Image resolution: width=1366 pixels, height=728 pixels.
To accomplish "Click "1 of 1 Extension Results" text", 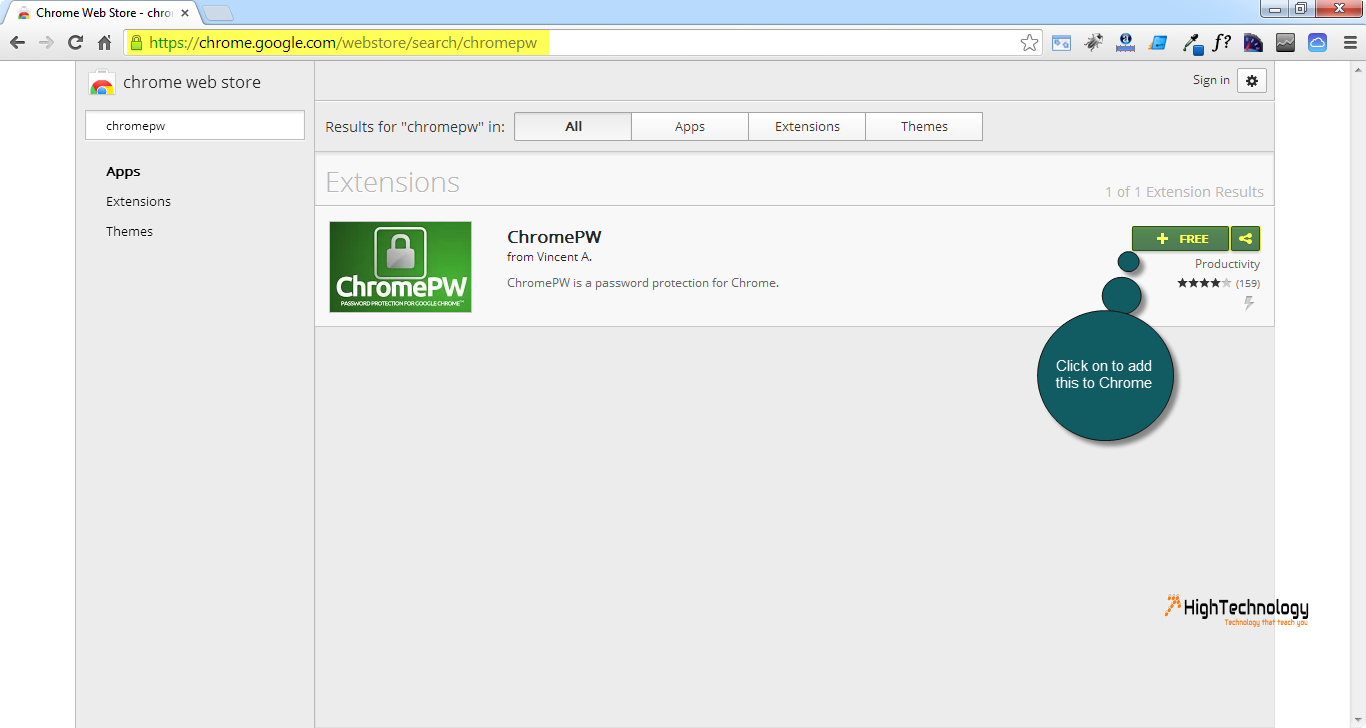I will pos(1184,192).
